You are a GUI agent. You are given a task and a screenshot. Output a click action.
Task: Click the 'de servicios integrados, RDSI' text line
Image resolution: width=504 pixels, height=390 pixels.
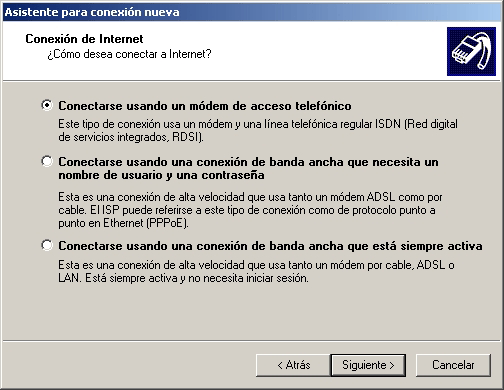(x=131, y=137)
